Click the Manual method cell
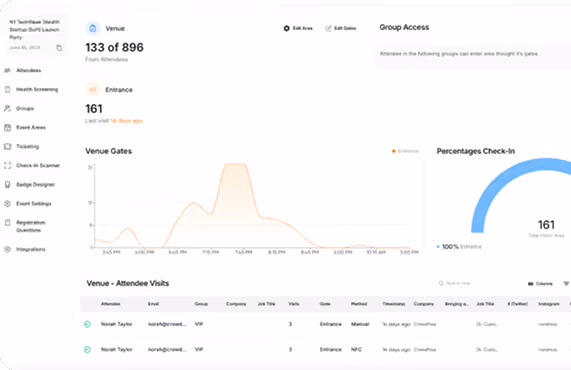Viewport: 571px width, 370px height. tap(360, 324)
